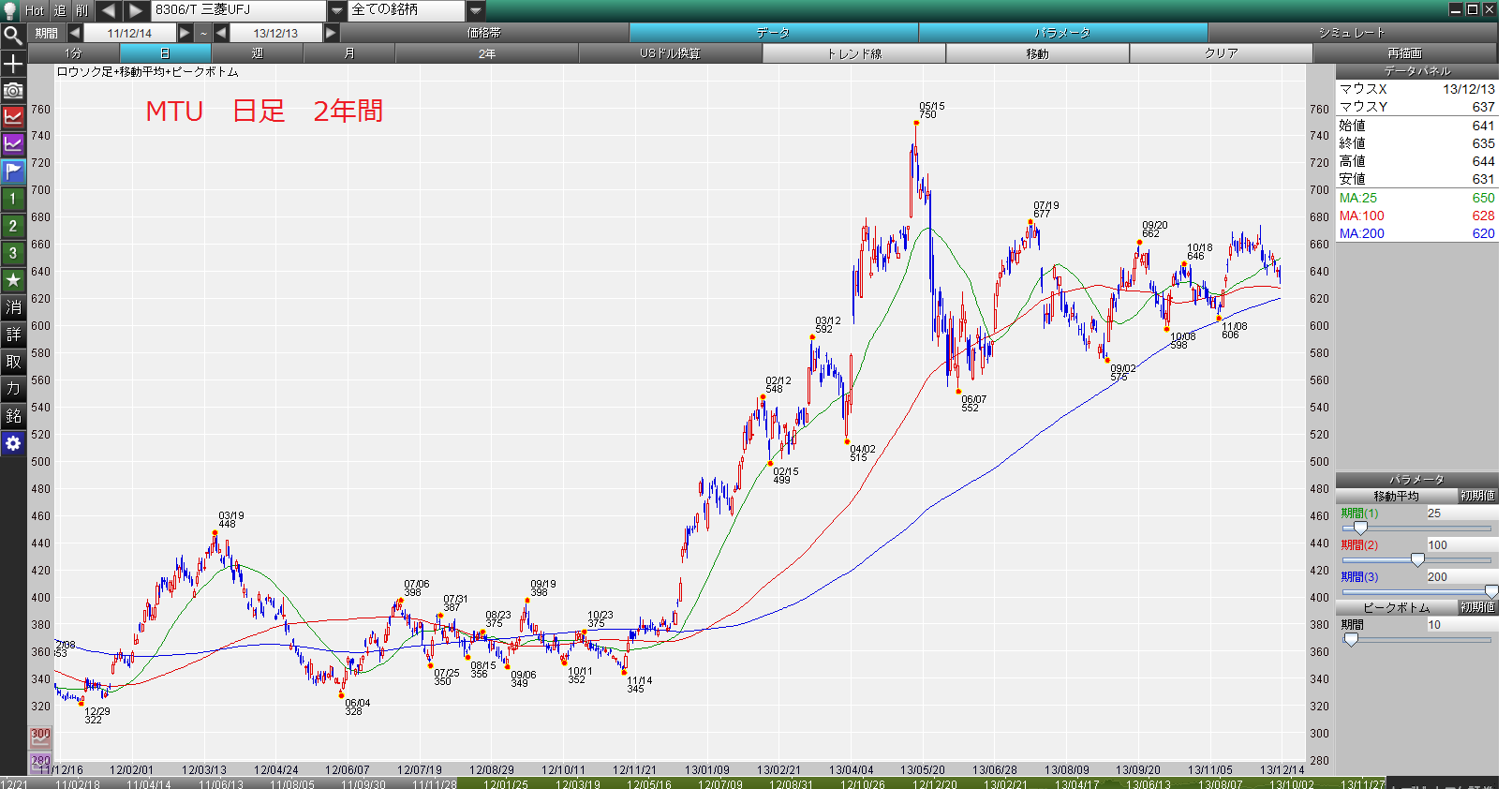This screenshot has width=1512, height=789.
Task: Click the クリア clear button
Action: click(x=1222, y=53)
